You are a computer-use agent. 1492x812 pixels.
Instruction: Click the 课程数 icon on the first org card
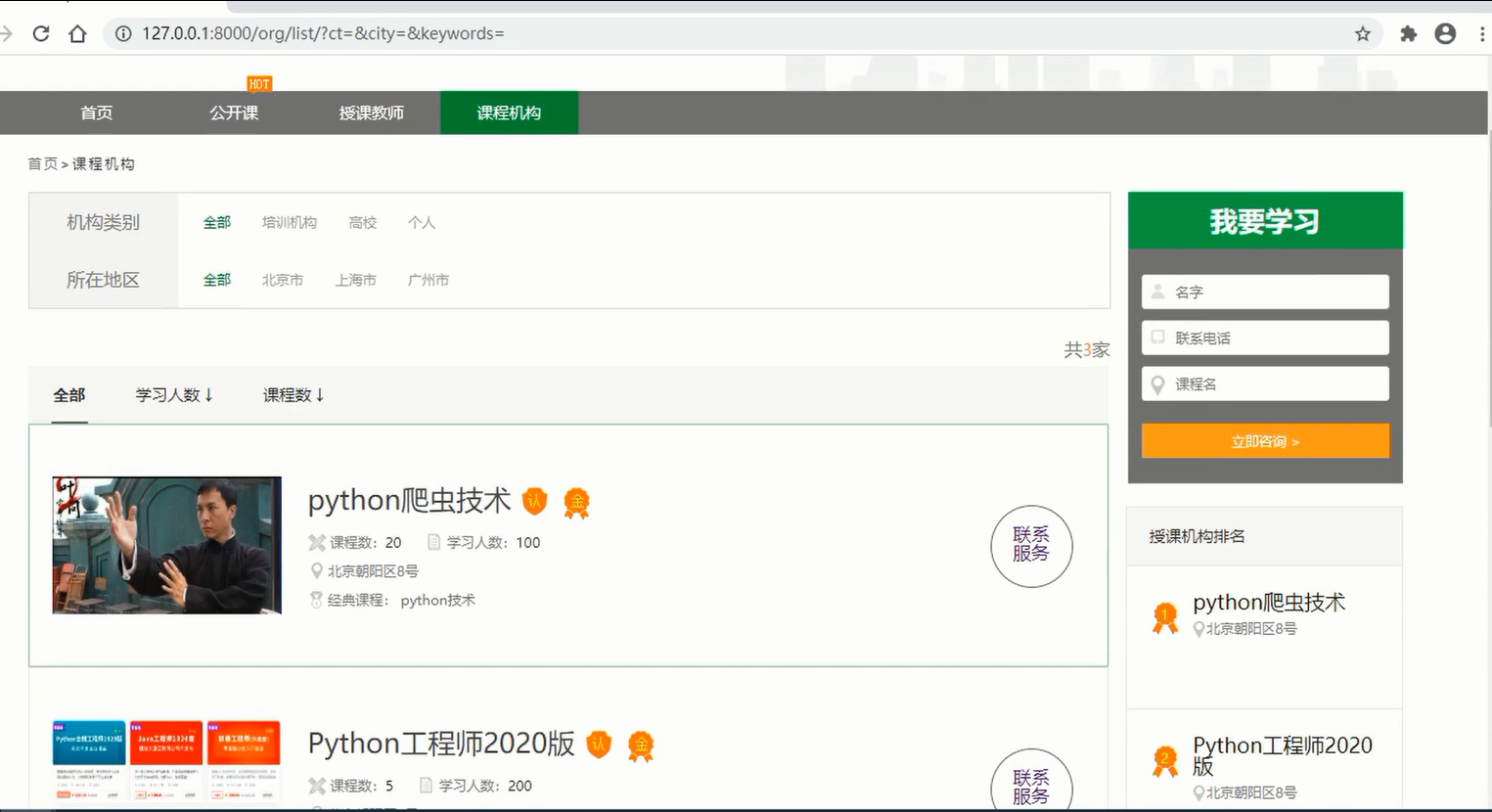316,542
